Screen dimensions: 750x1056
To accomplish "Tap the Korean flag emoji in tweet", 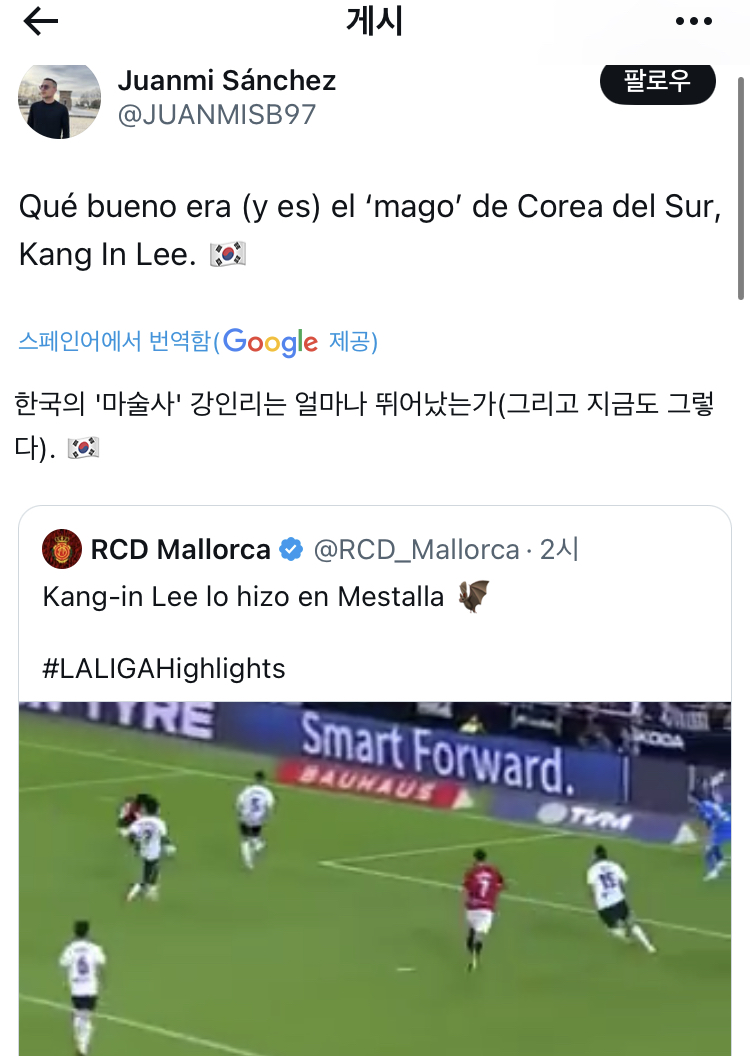I will pyautogui.click(x=228, y=255).
